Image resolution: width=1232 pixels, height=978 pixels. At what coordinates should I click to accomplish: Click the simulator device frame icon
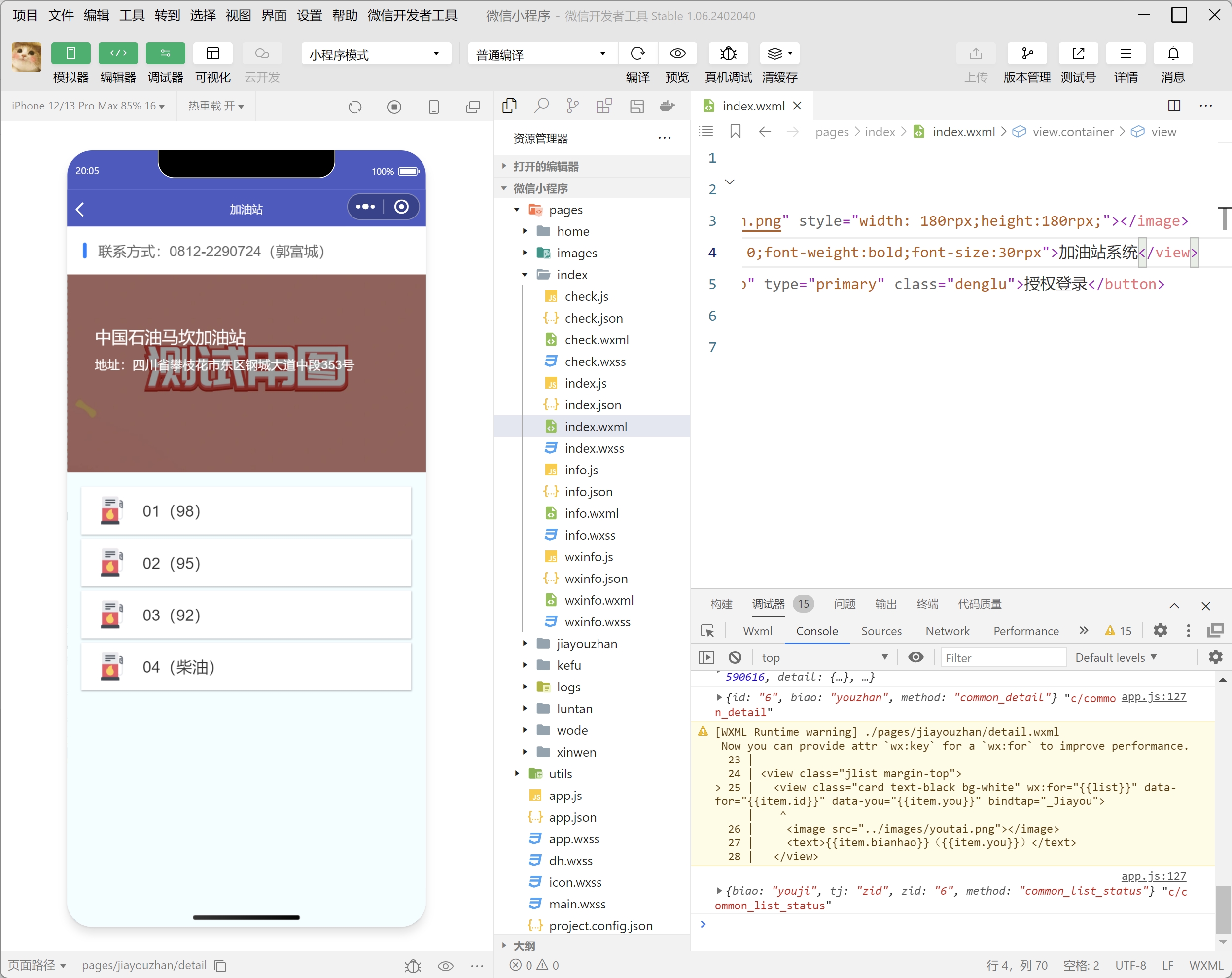coord(434,107)
